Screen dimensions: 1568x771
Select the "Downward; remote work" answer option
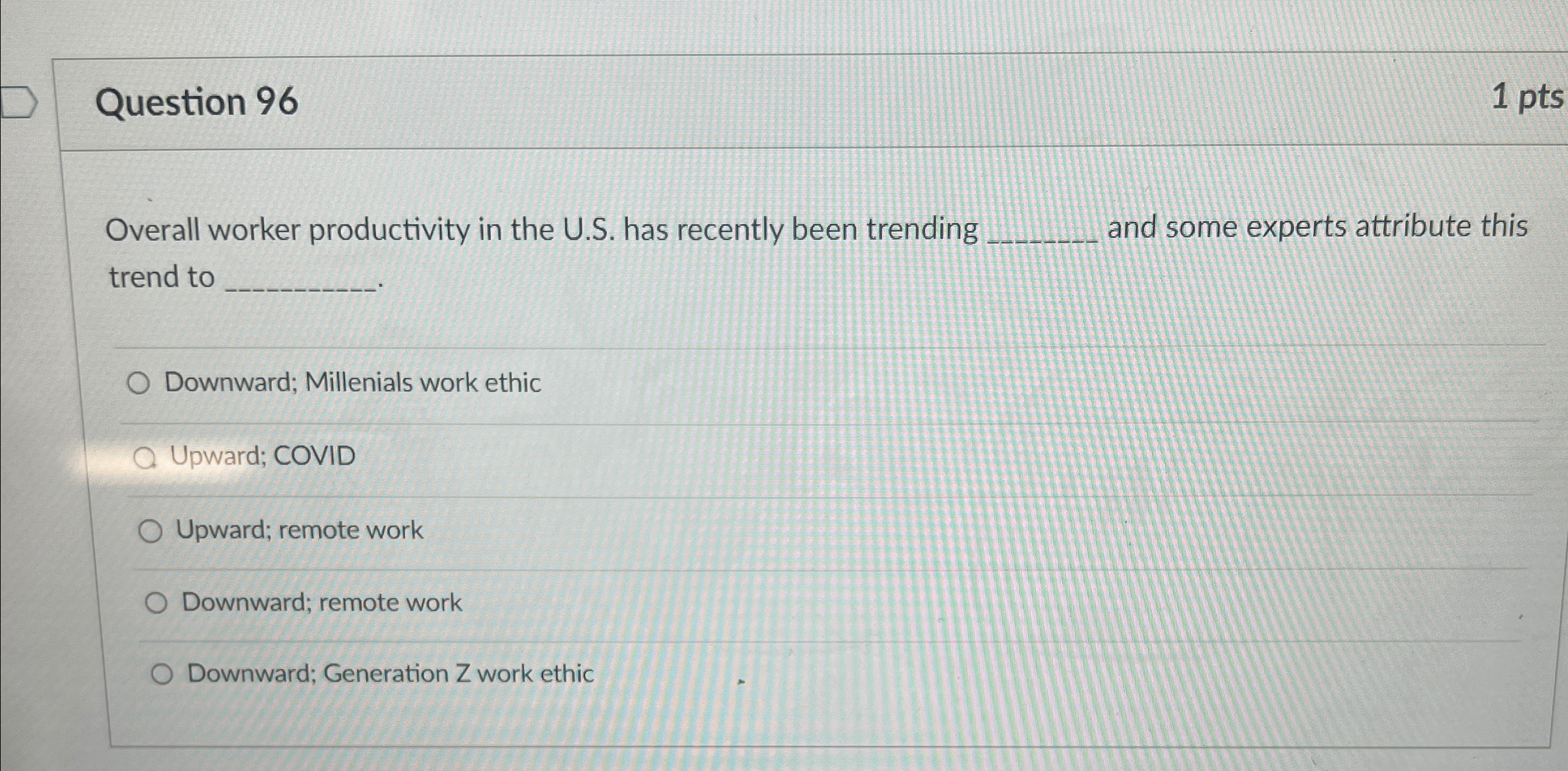point(157,602)
